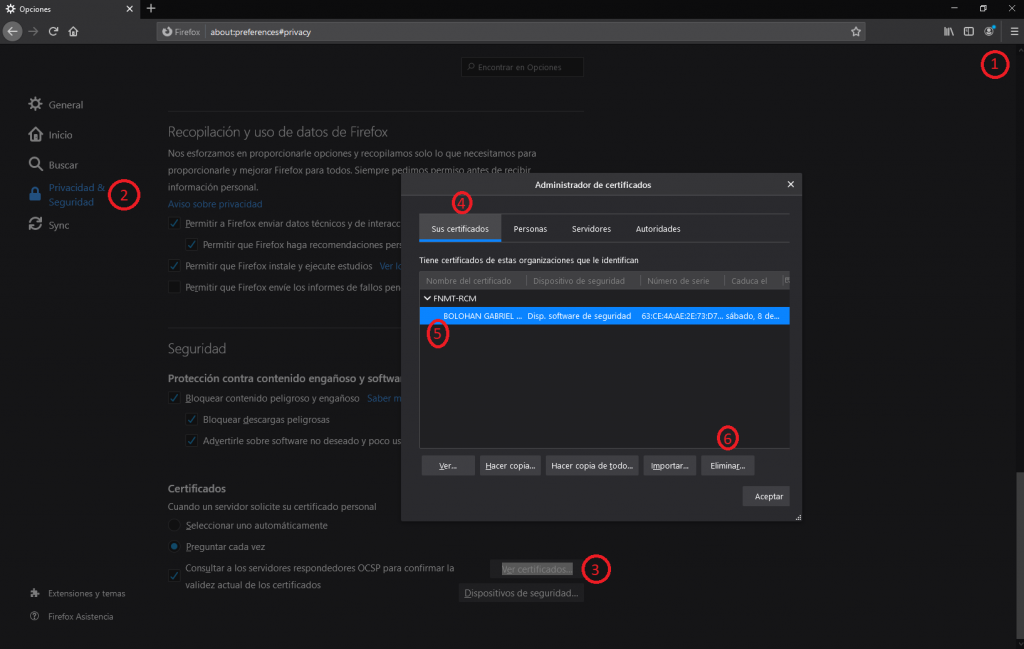Close the Opciones browser tab

(129, 9)
